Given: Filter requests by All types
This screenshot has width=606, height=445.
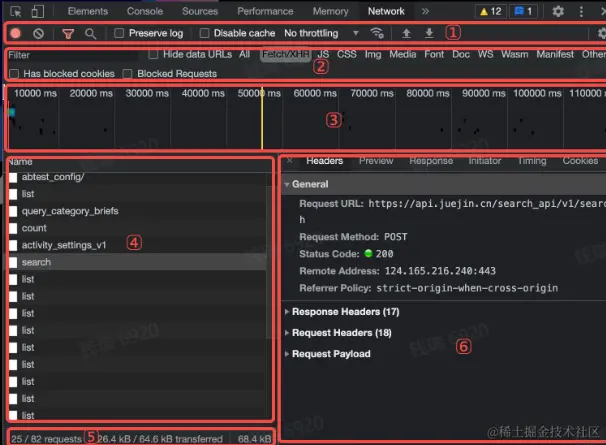Looking at the screenshot, I should (x=244, y=54).
